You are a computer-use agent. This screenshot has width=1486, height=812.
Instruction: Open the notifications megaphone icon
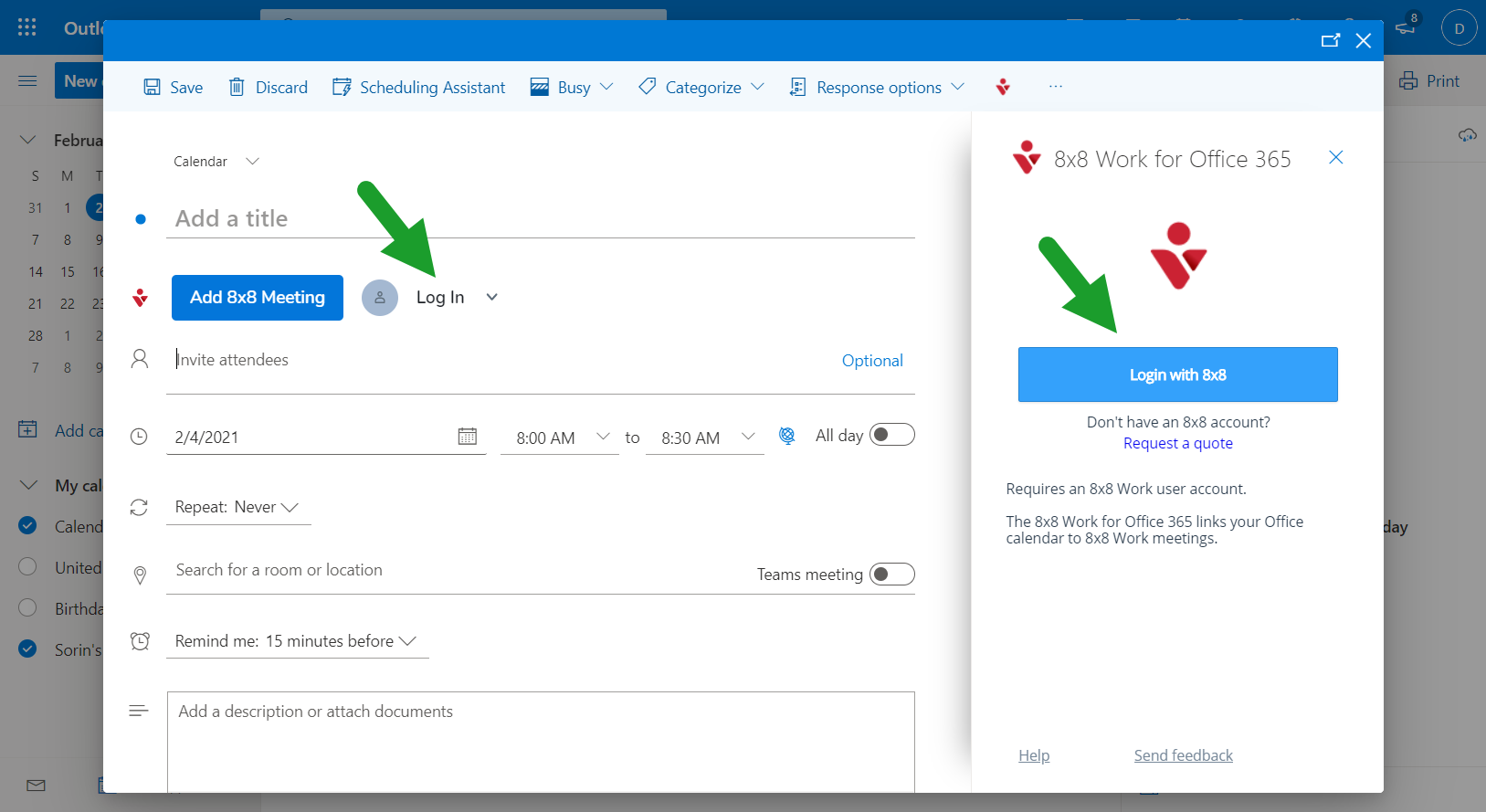[1407, 26]
